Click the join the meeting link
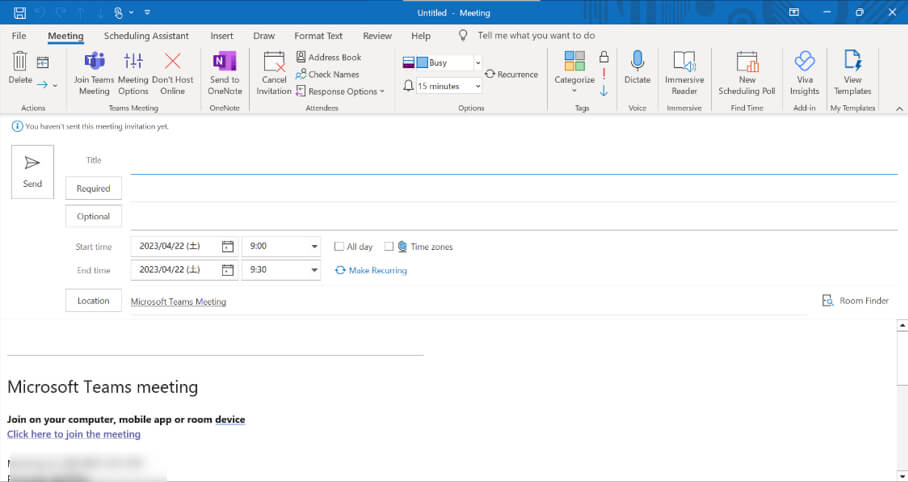Screen dimensions: 908x482 point(74,434)
